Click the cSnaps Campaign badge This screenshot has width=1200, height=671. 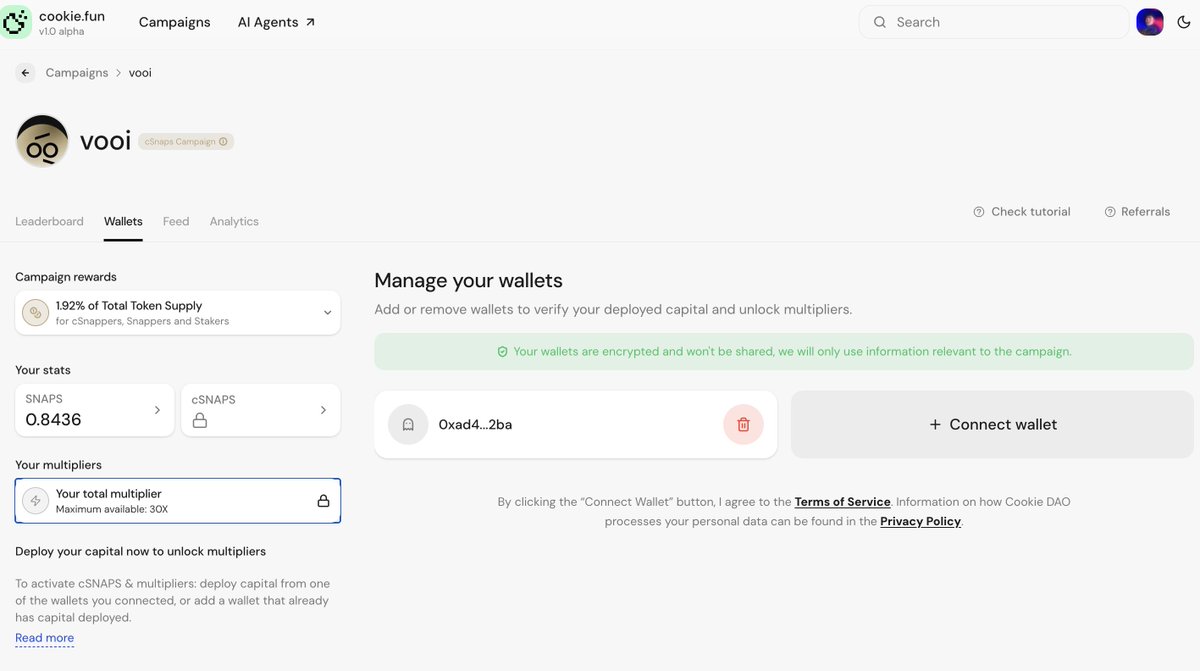click(186, 142)
